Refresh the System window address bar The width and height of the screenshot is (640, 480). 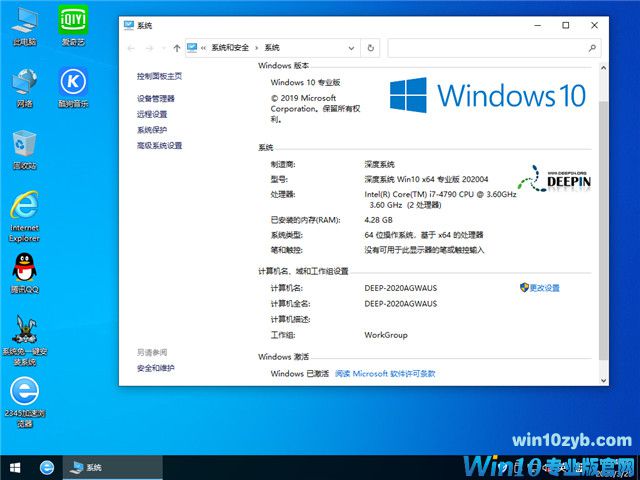coord(371,48)
